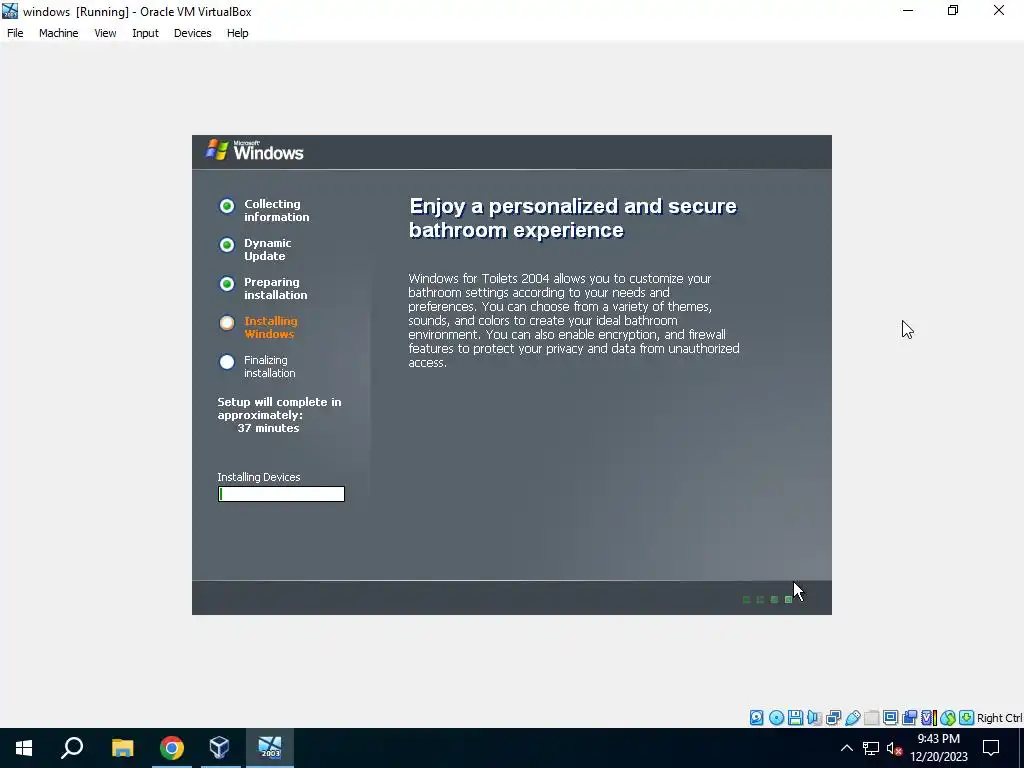Switch to VirtualBox Manager cube taskbar icon
Screen dimensions: 1024x768
(x=219, y=748)
